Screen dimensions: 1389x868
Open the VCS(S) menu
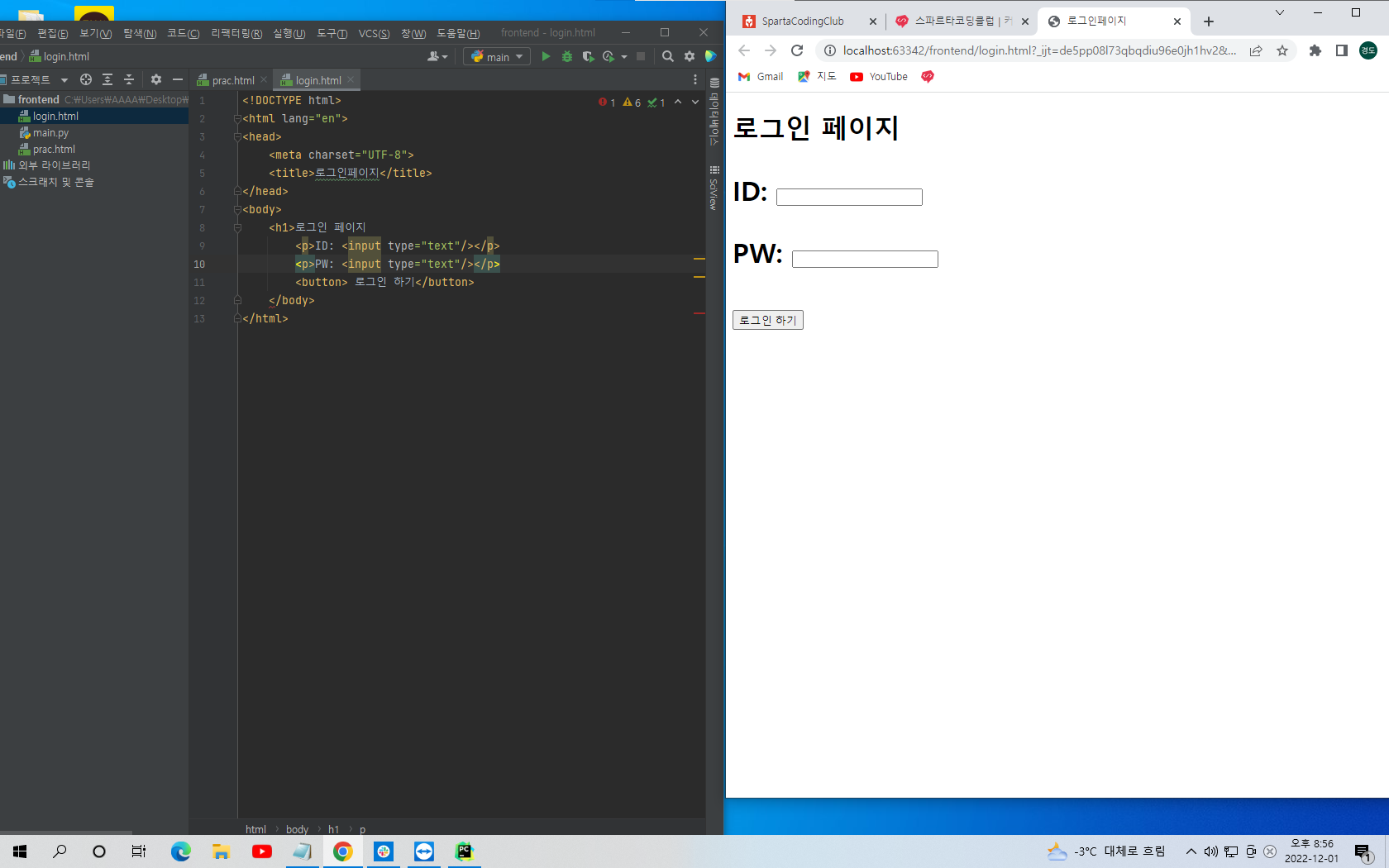coord(375,33)
